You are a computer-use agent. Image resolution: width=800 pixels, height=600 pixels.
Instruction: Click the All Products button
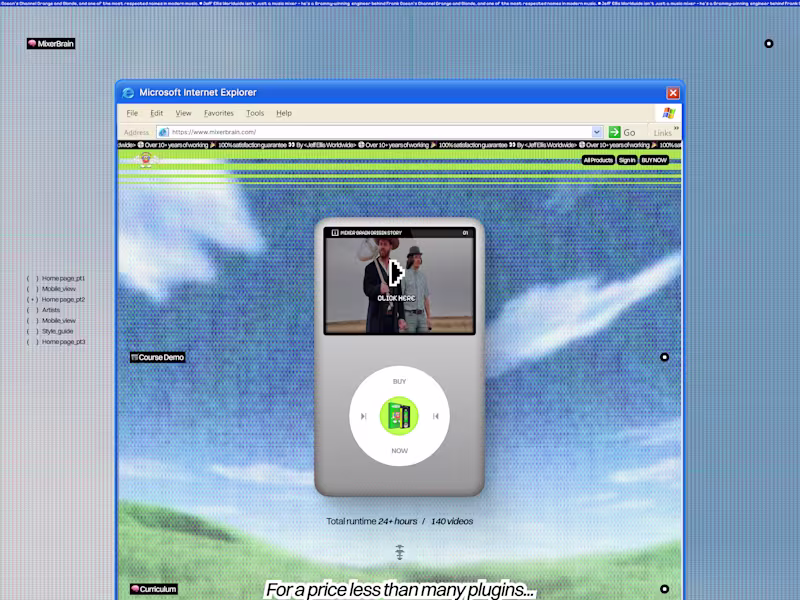(x=598, y=160)
